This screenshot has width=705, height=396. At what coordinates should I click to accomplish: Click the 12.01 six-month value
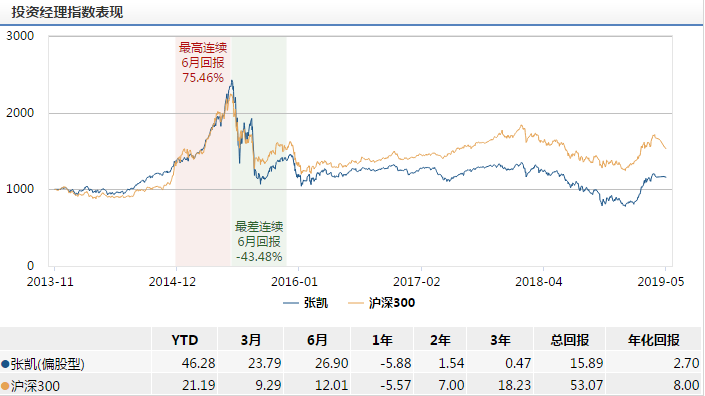pos(331,385)
